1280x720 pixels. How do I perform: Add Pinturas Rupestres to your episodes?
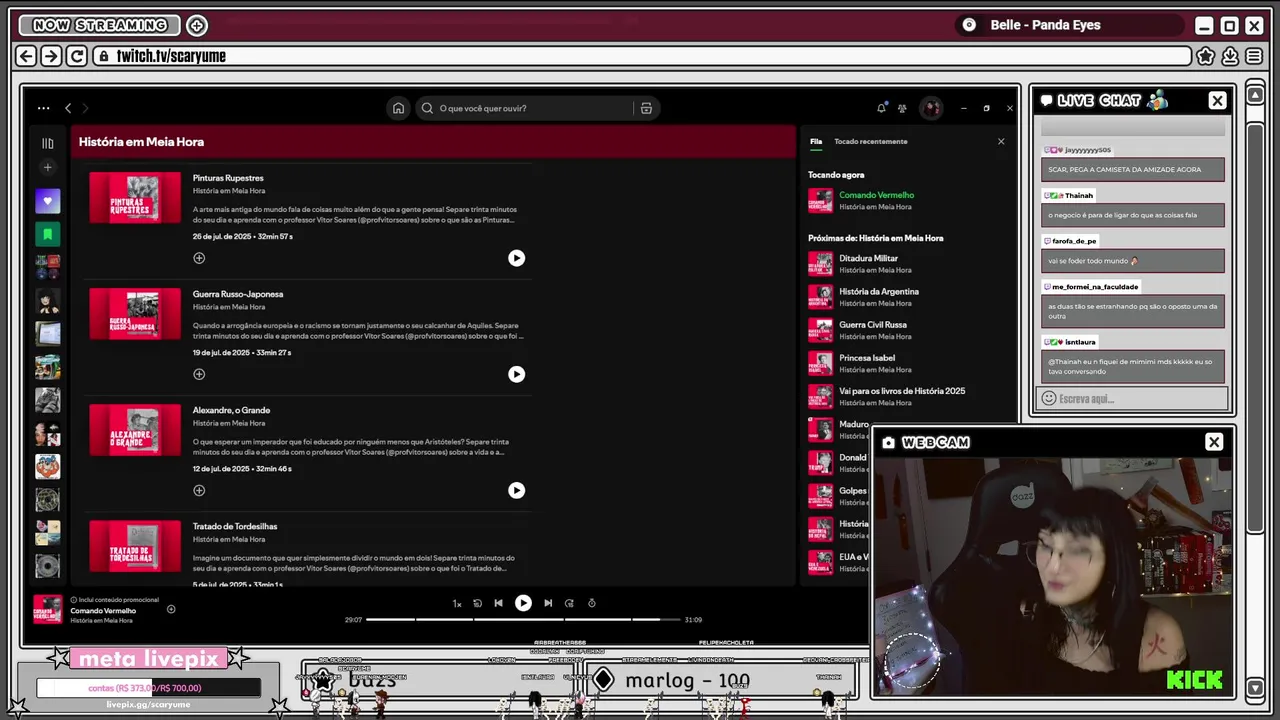click(199, 258)
